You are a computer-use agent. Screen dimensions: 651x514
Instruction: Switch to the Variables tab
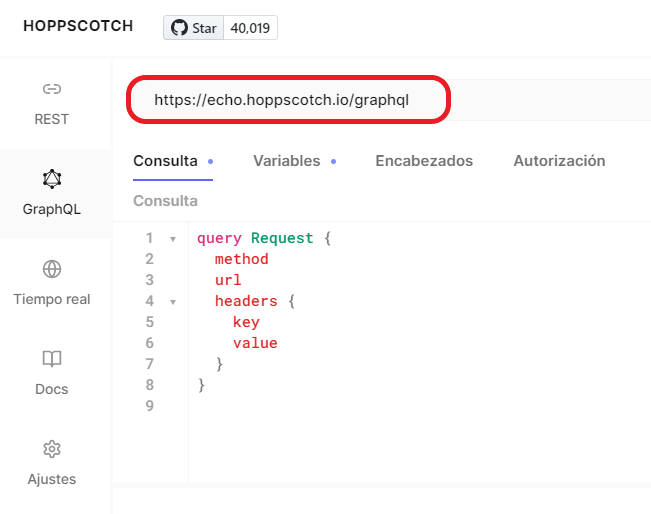tap(294, 161)
